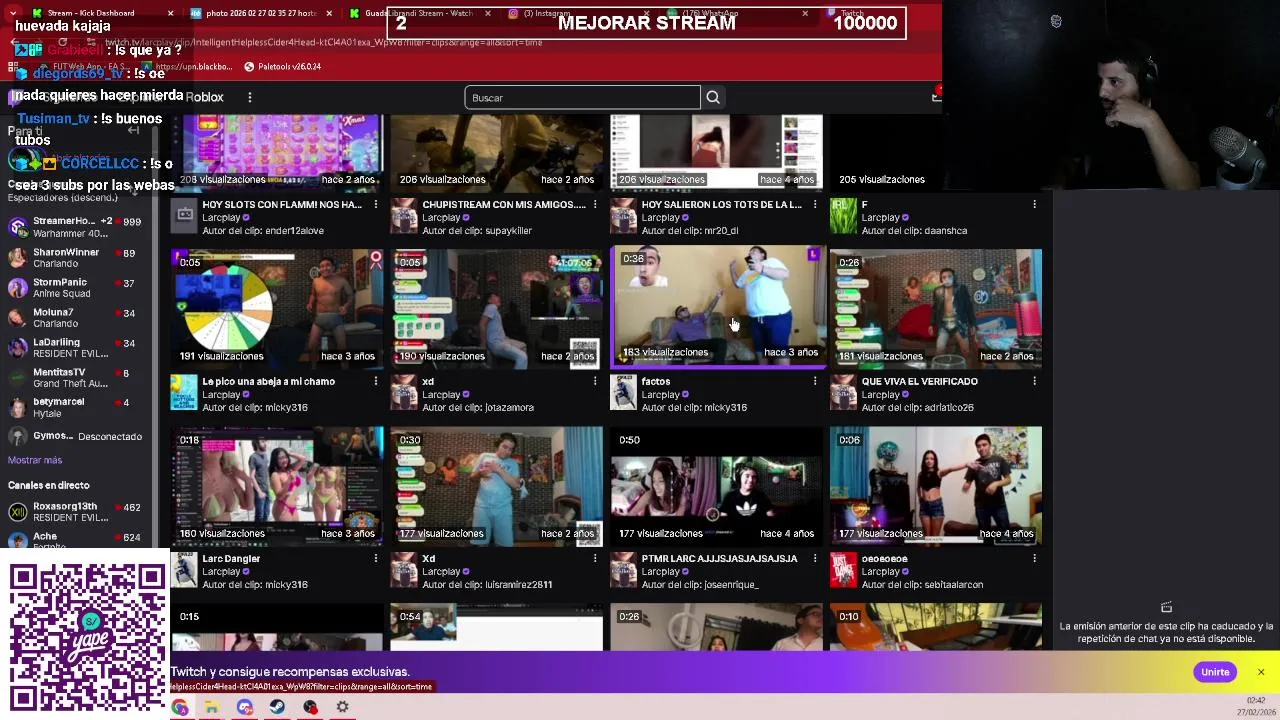
Task: Play the Le pico una abeja clip thumbnail
Action: tap(277, 308)
